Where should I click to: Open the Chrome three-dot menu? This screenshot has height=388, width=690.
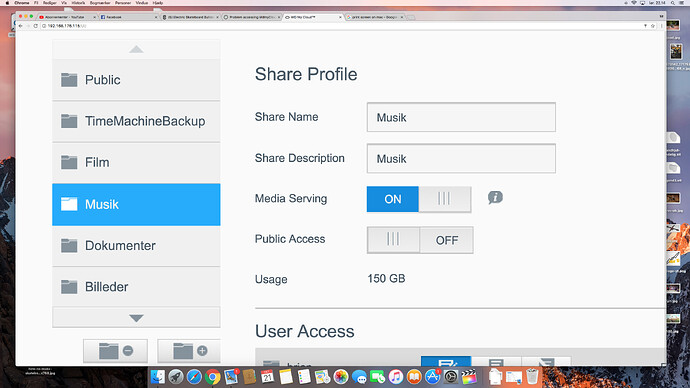click(x=661, y=26)
